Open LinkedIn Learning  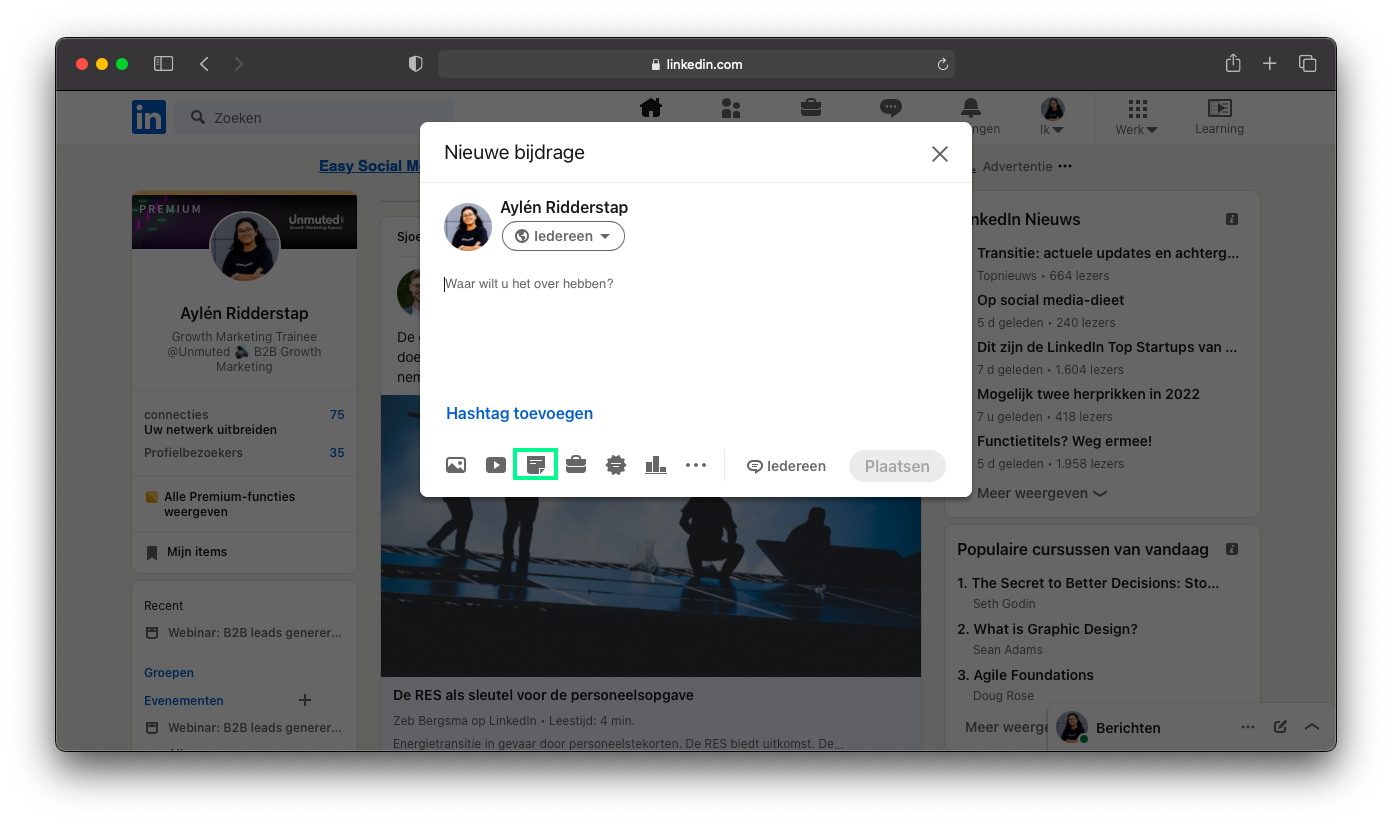(x=1219, y=117)
